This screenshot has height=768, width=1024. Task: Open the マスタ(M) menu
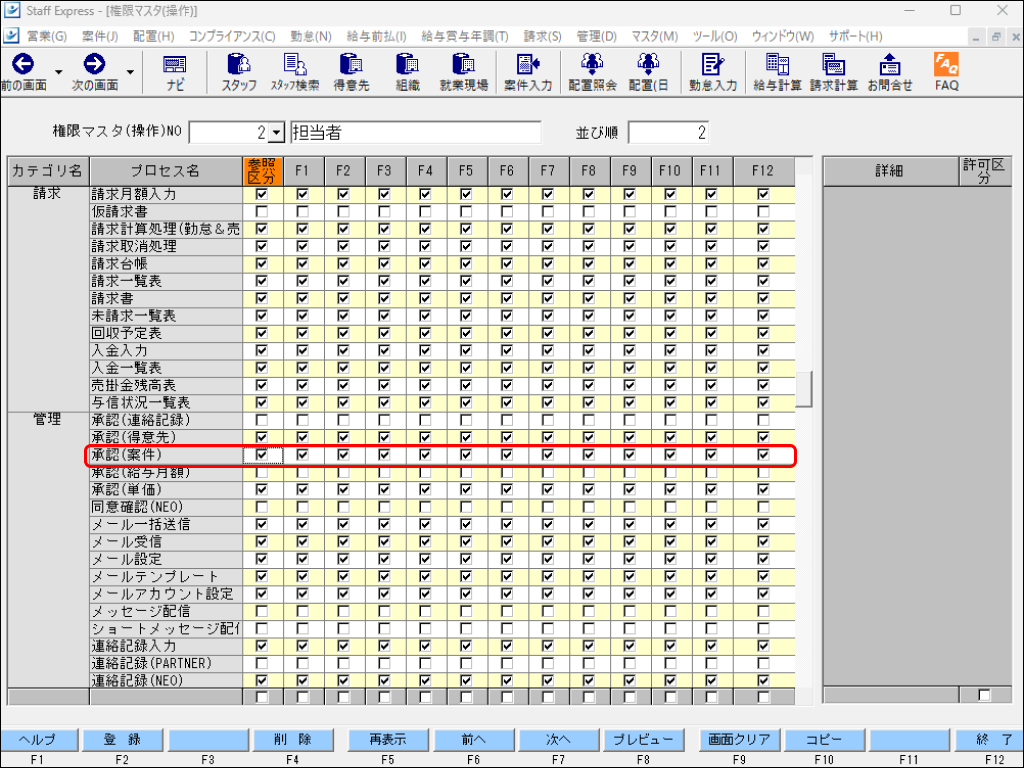pos(654,36)
